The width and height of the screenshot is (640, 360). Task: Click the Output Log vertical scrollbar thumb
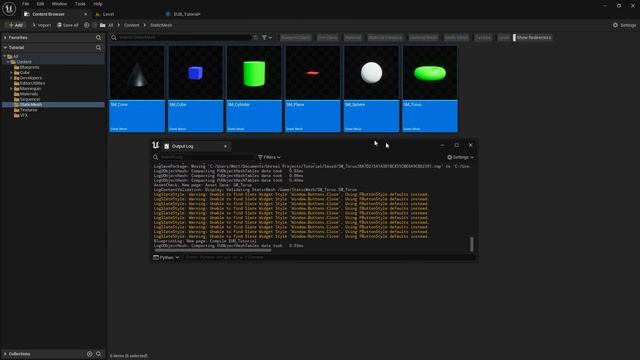click(472, 244)
